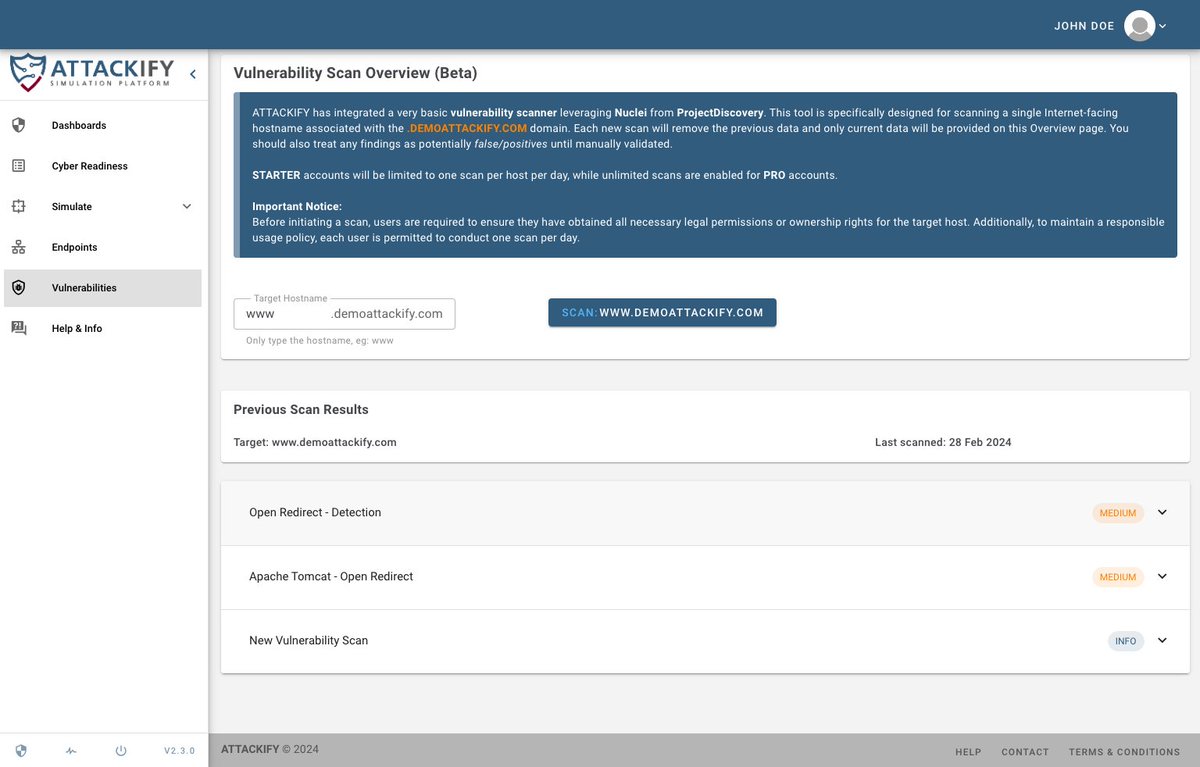
Task: Click the Help & Info chat icon
Action: click(18, 328)
